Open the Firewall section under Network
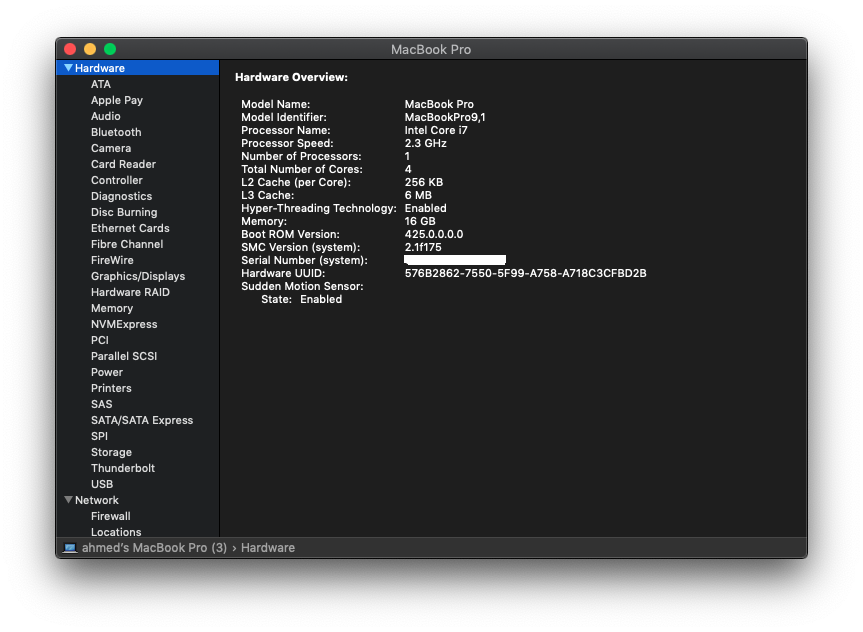Viewport: 863px width, 632px height. click(x=110, y=516)
